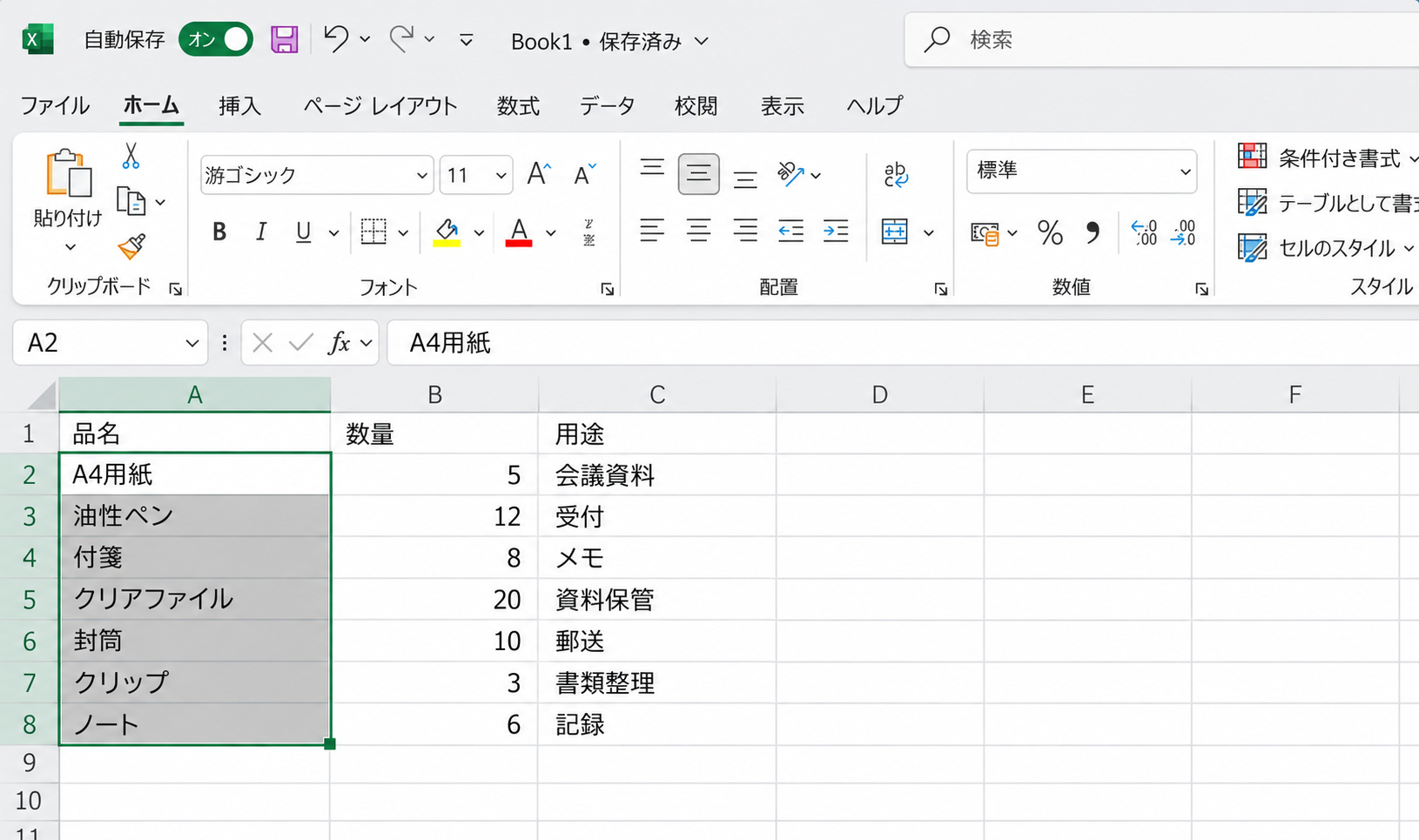Switch to the 挿入 tab
This screenshot has height=840, width=1419.
coord(240,106)
